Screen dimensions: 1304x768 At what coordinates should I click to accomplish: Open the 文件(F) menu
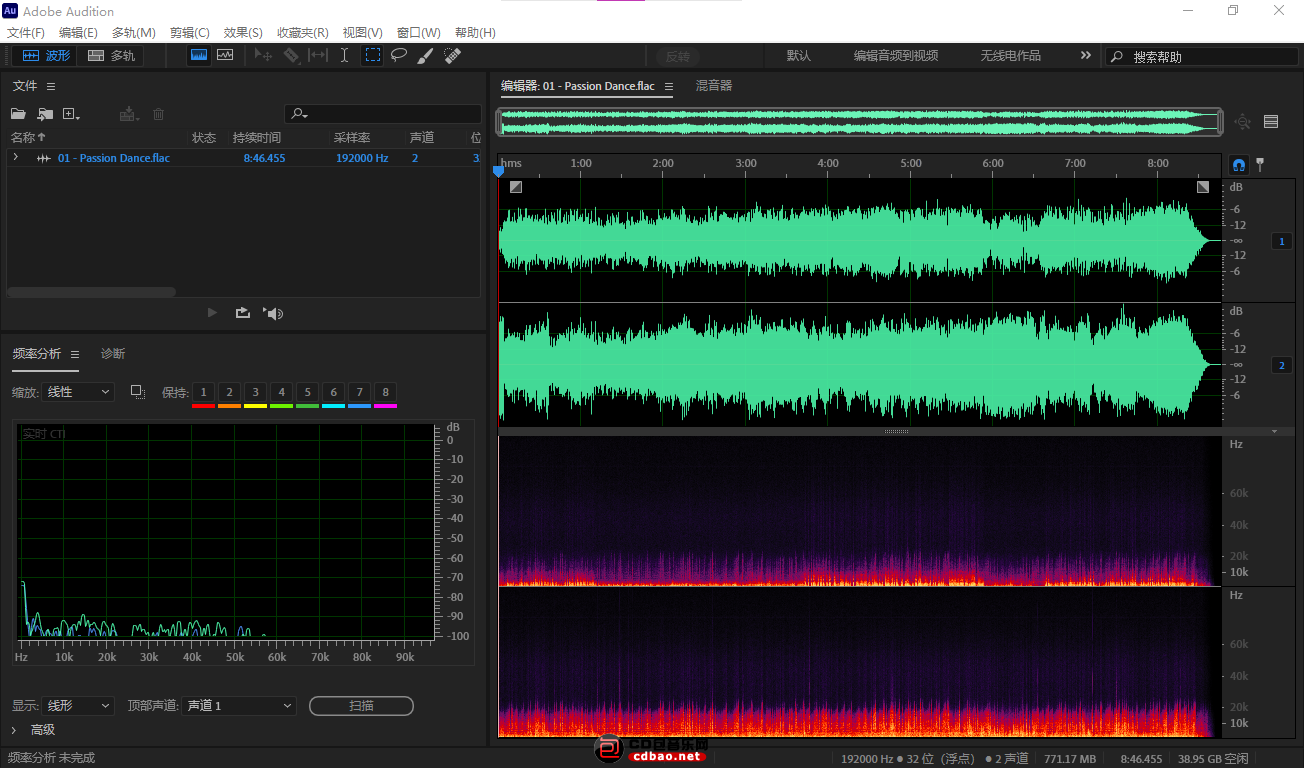(26, 33)
